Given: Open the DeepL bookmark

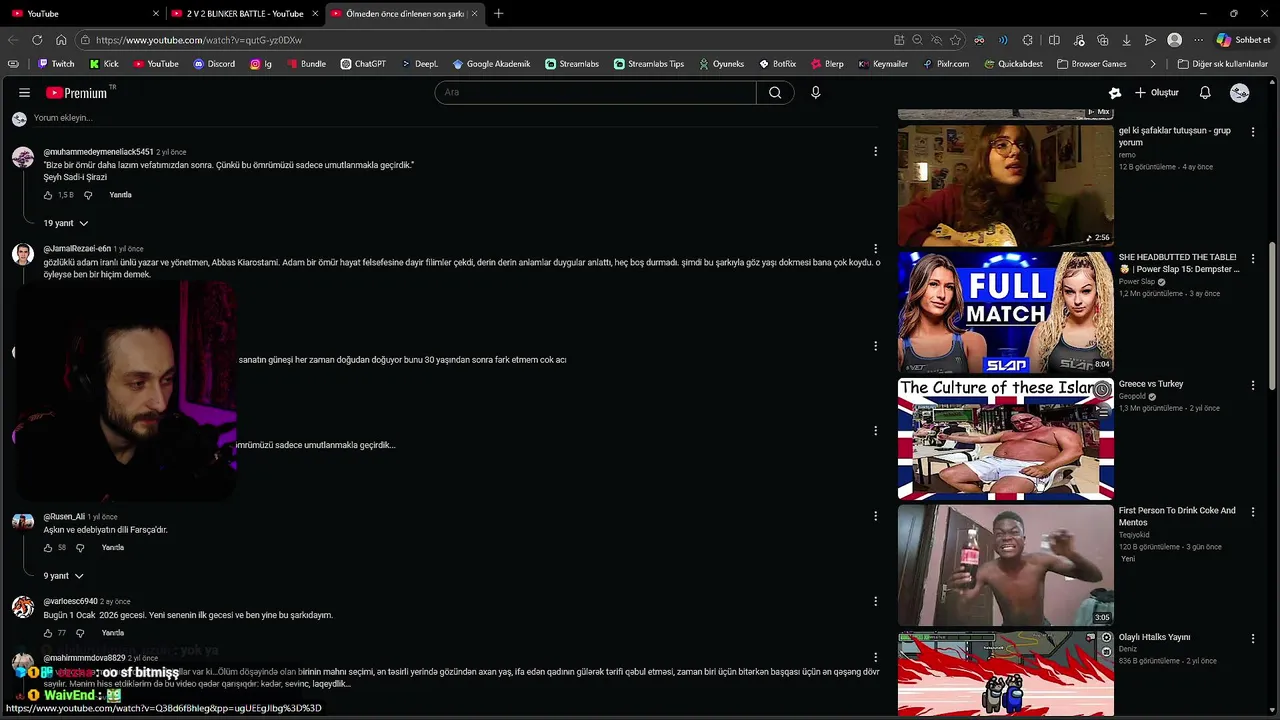Looking at the screenshot, I should 420,64.
